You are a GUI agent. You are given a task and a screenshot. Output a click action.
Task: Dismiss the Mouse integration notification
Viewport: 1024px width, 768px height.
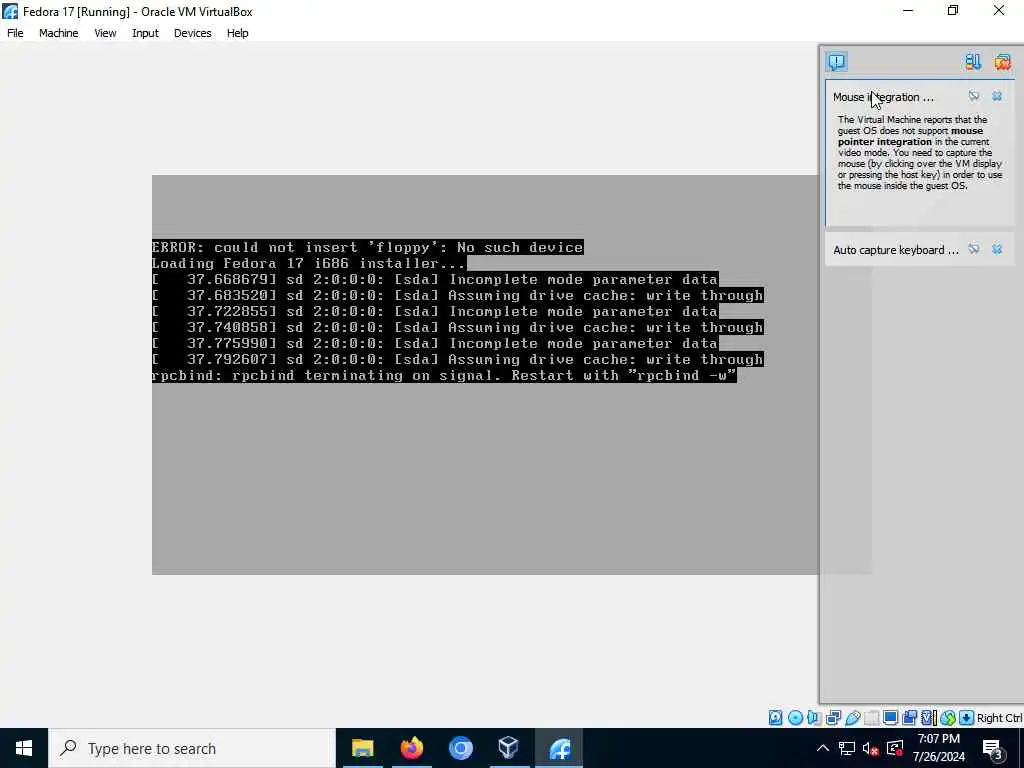coord(997,96)
